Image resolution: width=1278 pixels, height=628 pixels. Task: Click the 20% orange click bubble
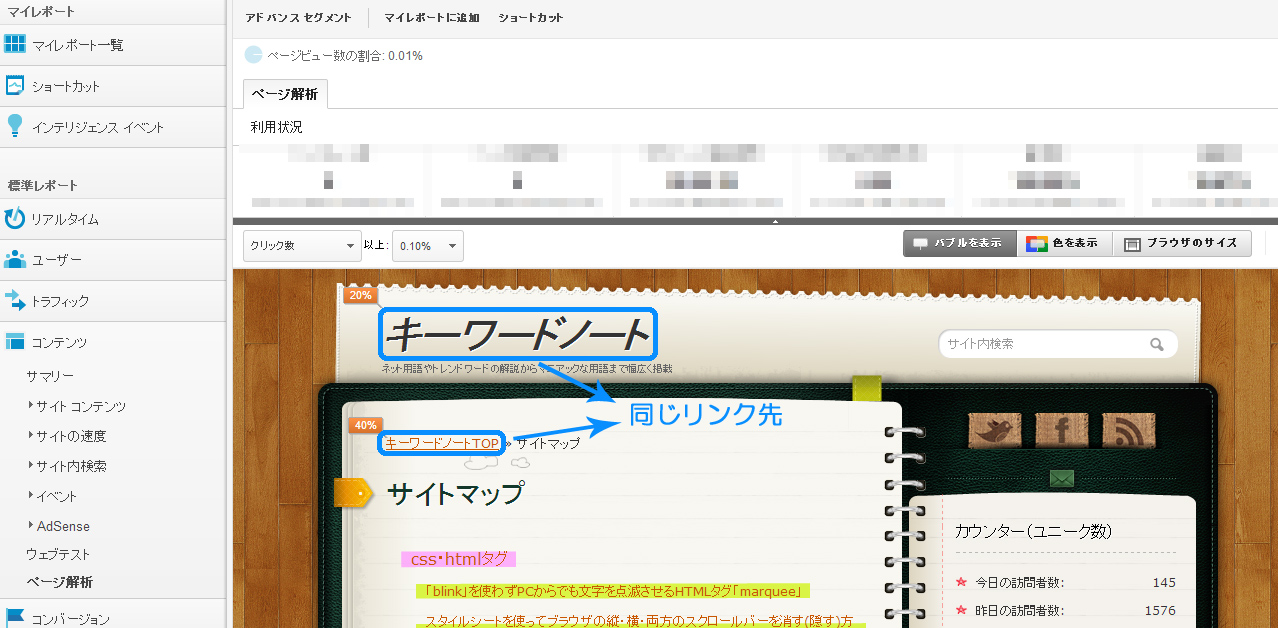coord(360,295)
